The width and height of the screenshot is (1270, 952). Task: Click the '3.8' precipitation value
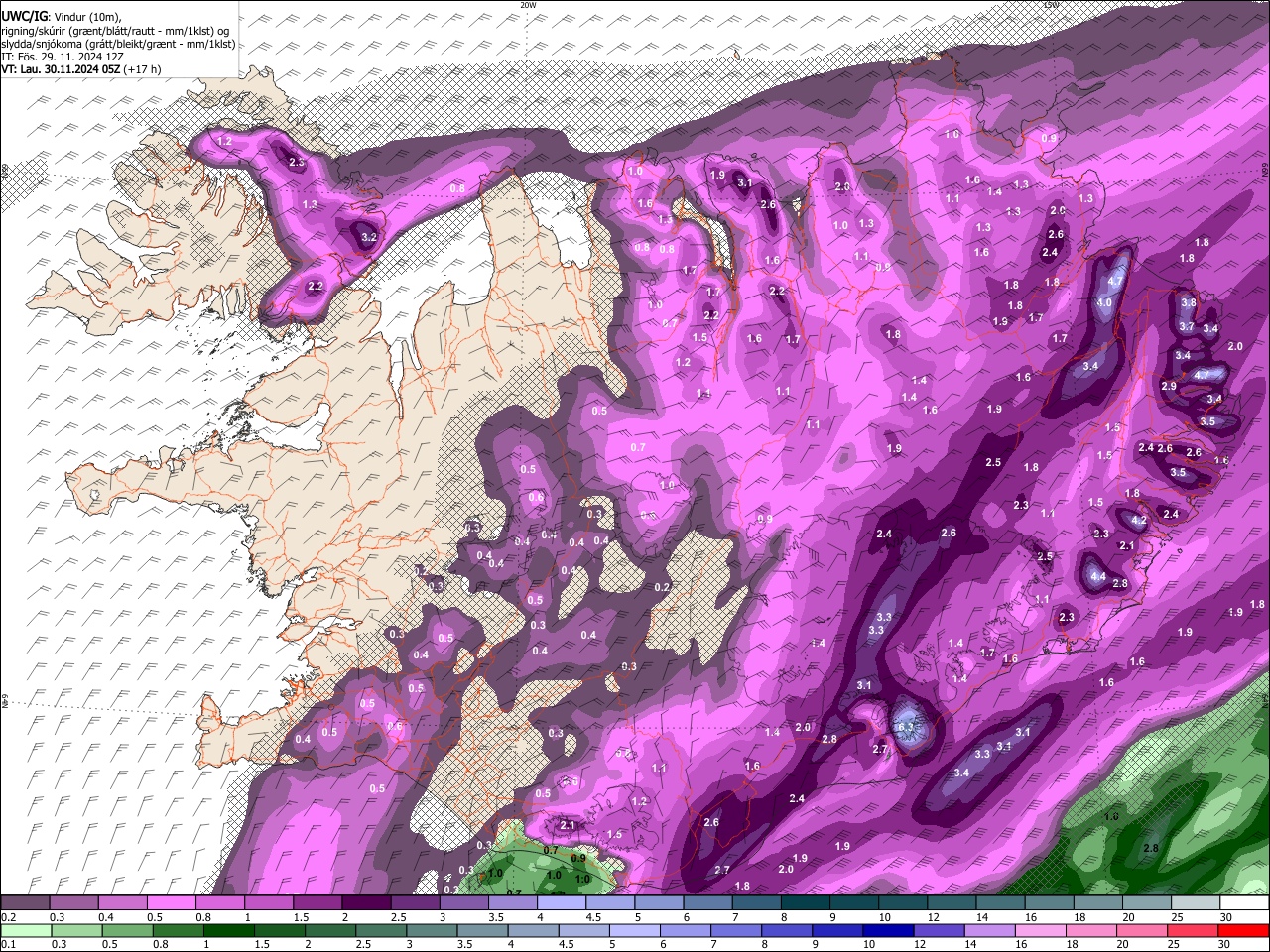[x=1188, y=302]
